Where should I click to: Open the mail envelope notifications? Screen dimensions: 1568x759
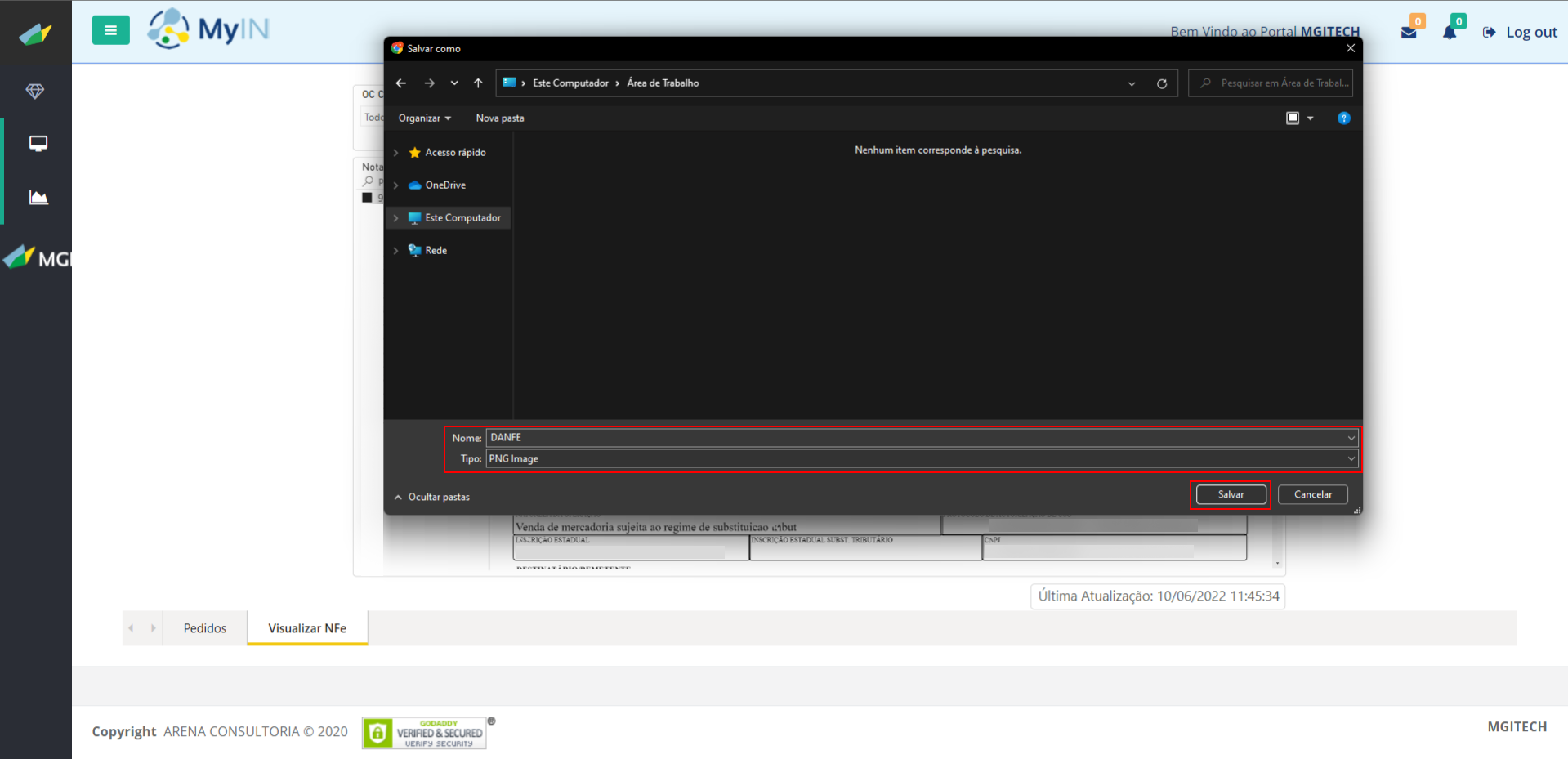click(1409, 33)
